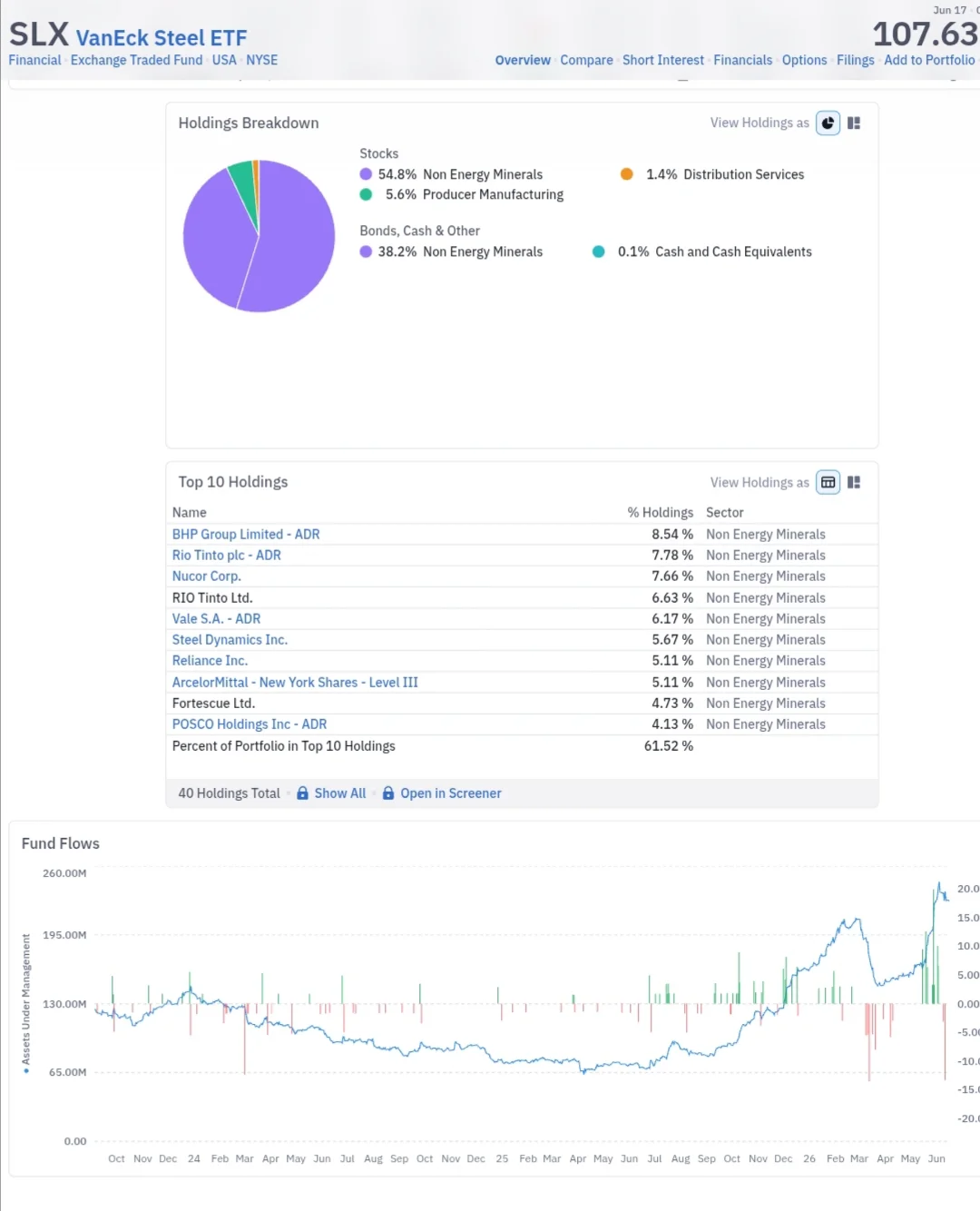Click the 61.52 % total value
This screenshot has height=1211, width=980.
[x=669, y=746]
